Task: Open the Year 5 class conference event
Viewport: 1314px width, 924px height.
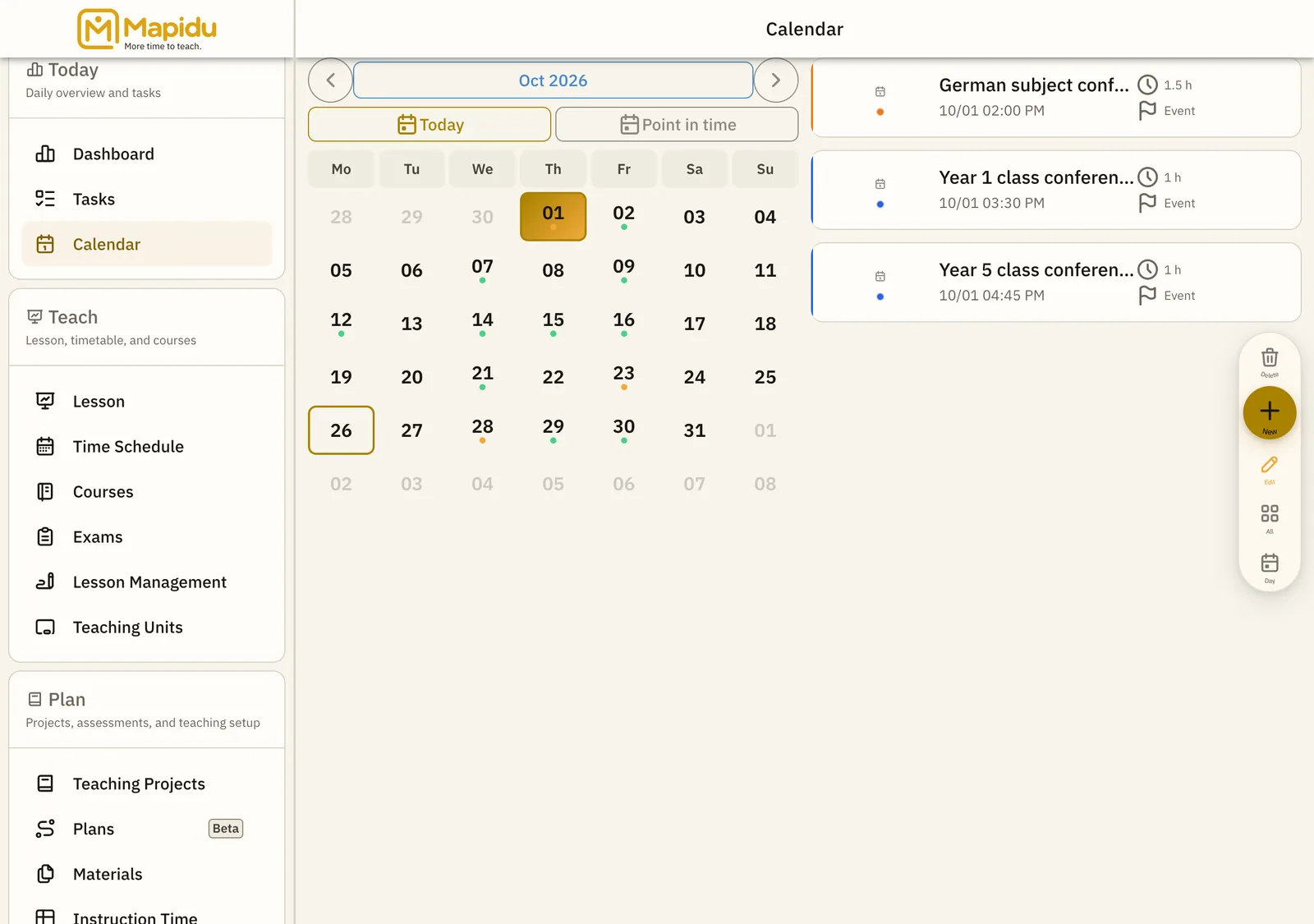Action: point(1056,283)
